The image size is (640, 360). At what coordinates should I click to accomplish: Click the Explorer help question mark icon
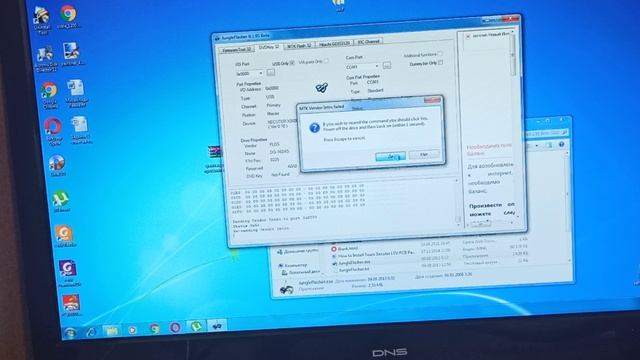pos(562,144)
